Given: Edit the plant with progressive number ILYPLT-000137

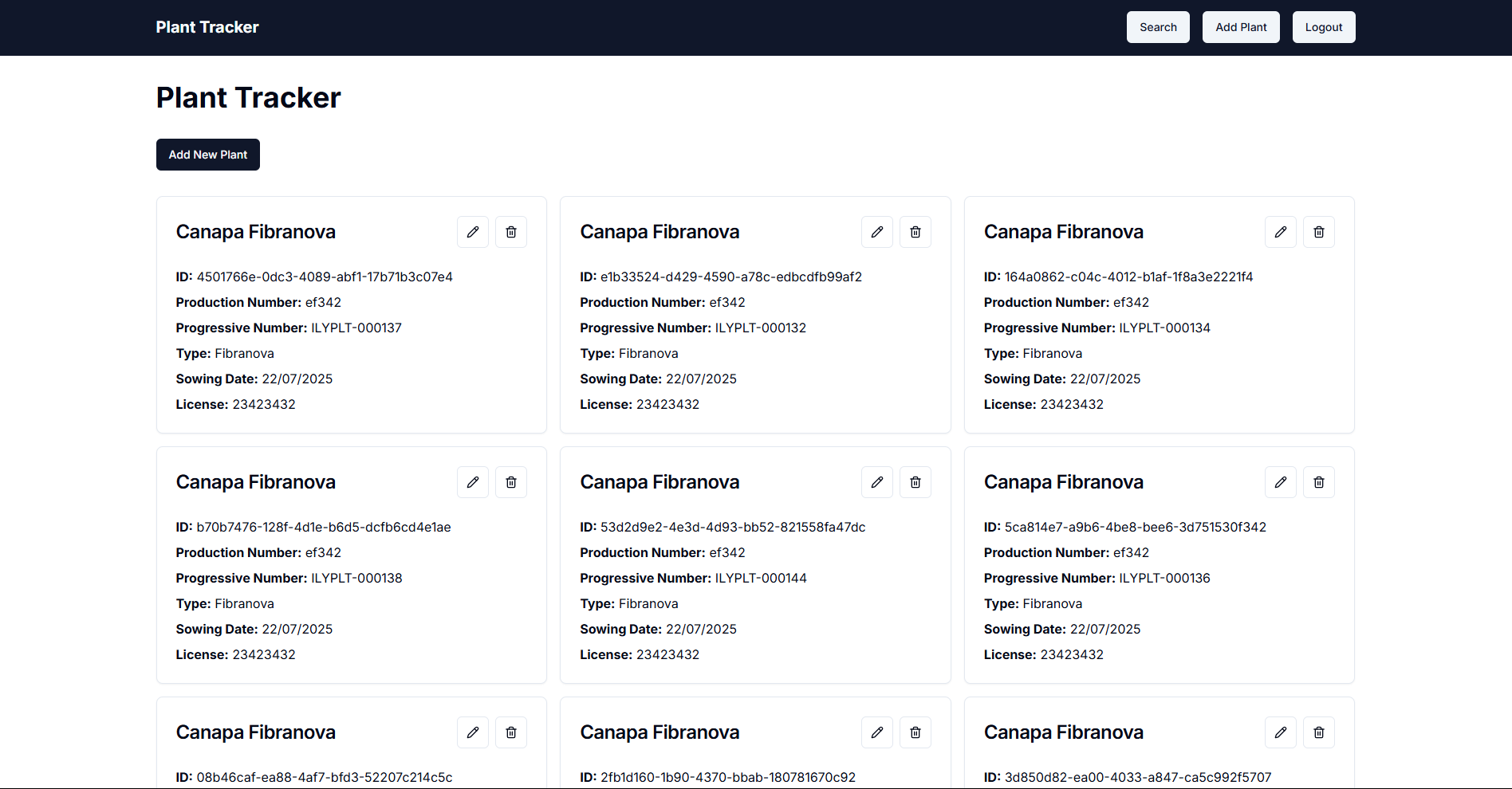Looking at the screenshot, I should click(473, 232).
